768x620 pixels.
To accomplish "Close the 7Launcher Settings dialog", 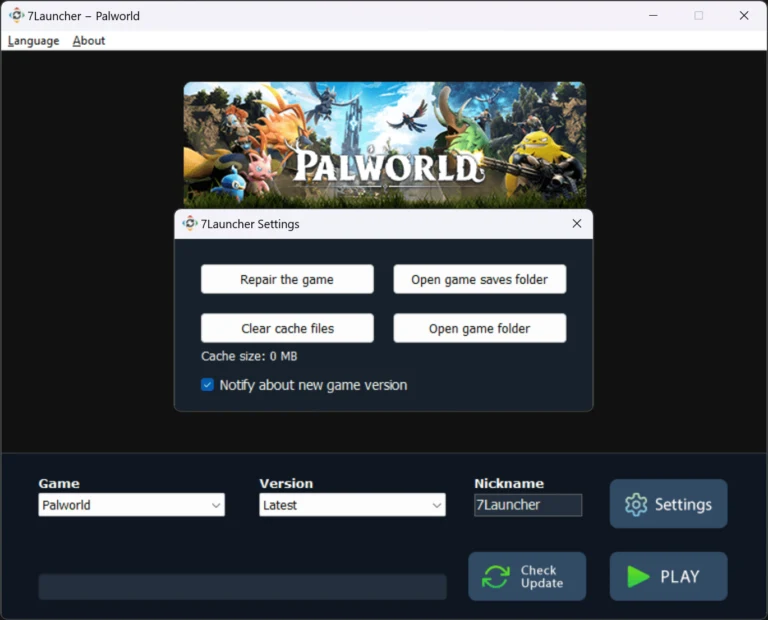I will pyautogui.click(x=577, y=224).
